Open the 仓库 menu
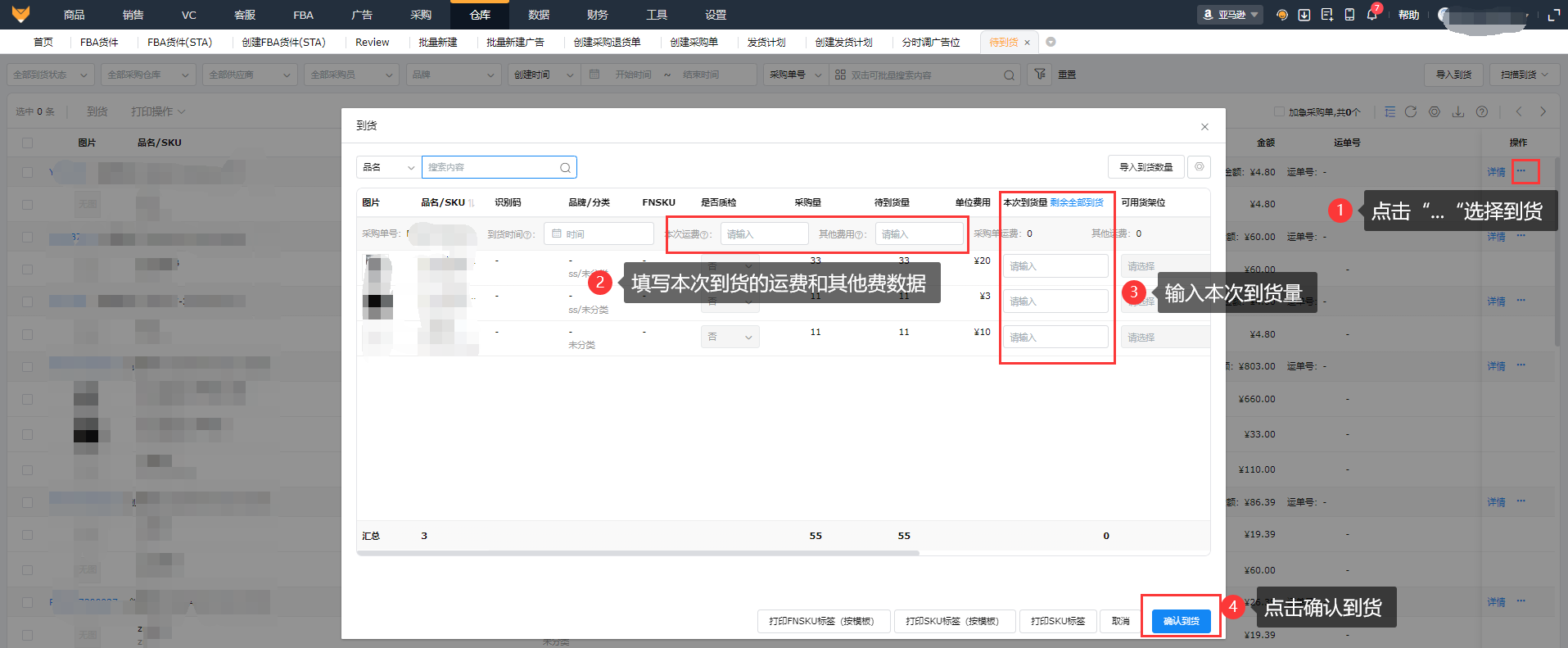This screenshot has width=1568, height=648. tap(480, 15)
